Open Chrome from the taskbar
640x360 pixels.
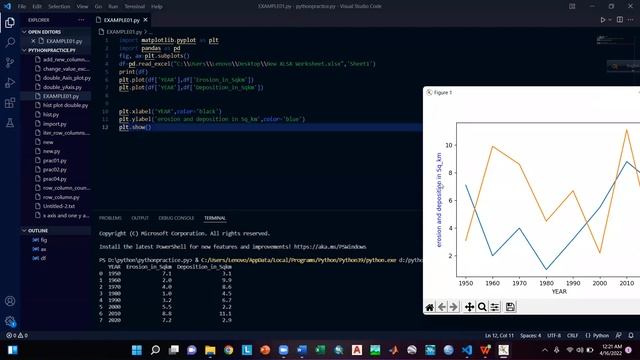(x=229, y=350)
